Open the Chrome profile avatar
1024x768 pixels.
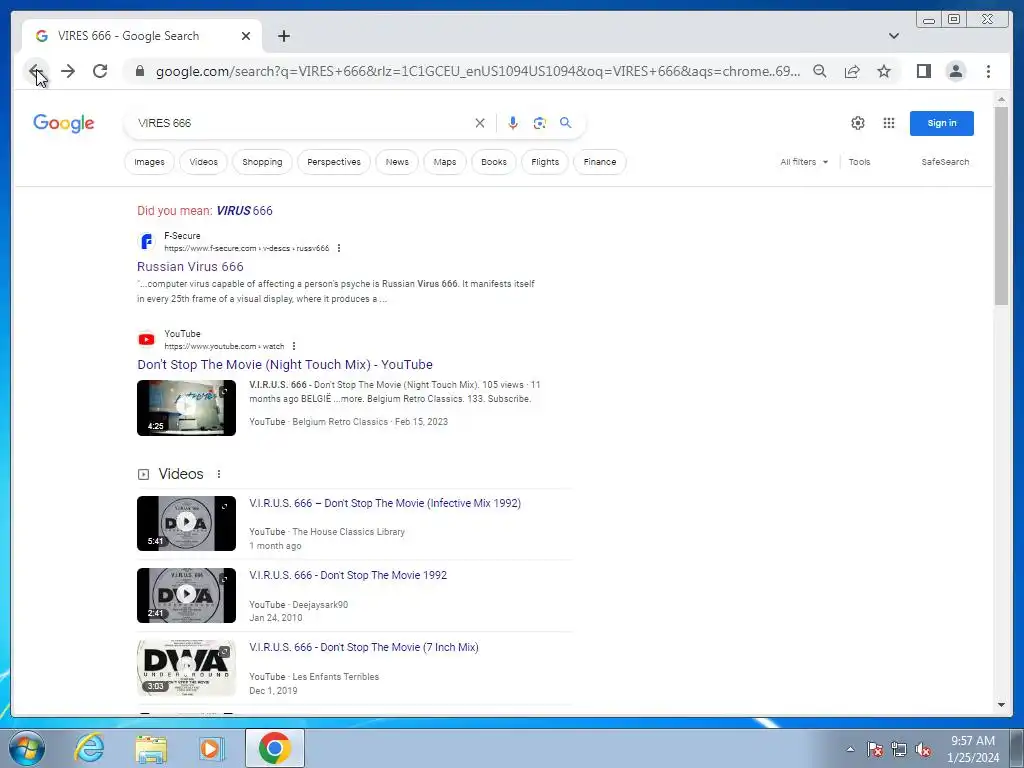point(955,71)
